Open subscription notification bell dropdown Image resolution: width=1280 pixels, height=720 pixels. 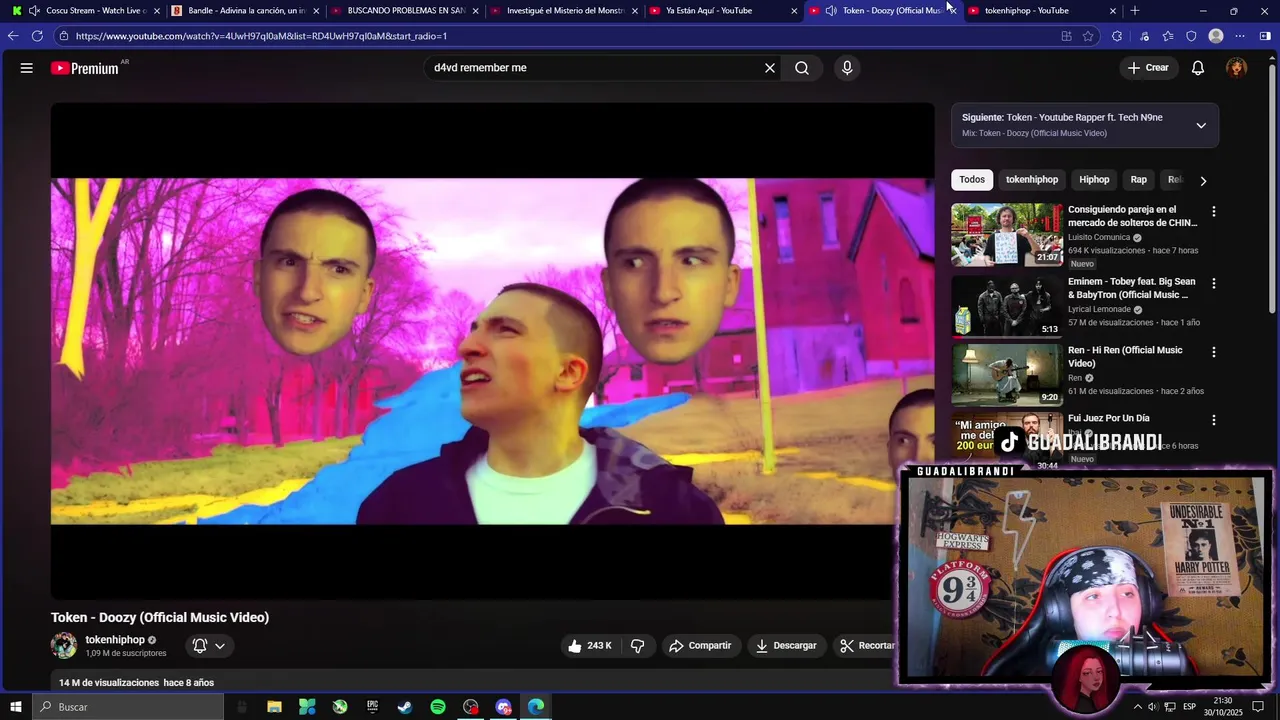(209, 646)
